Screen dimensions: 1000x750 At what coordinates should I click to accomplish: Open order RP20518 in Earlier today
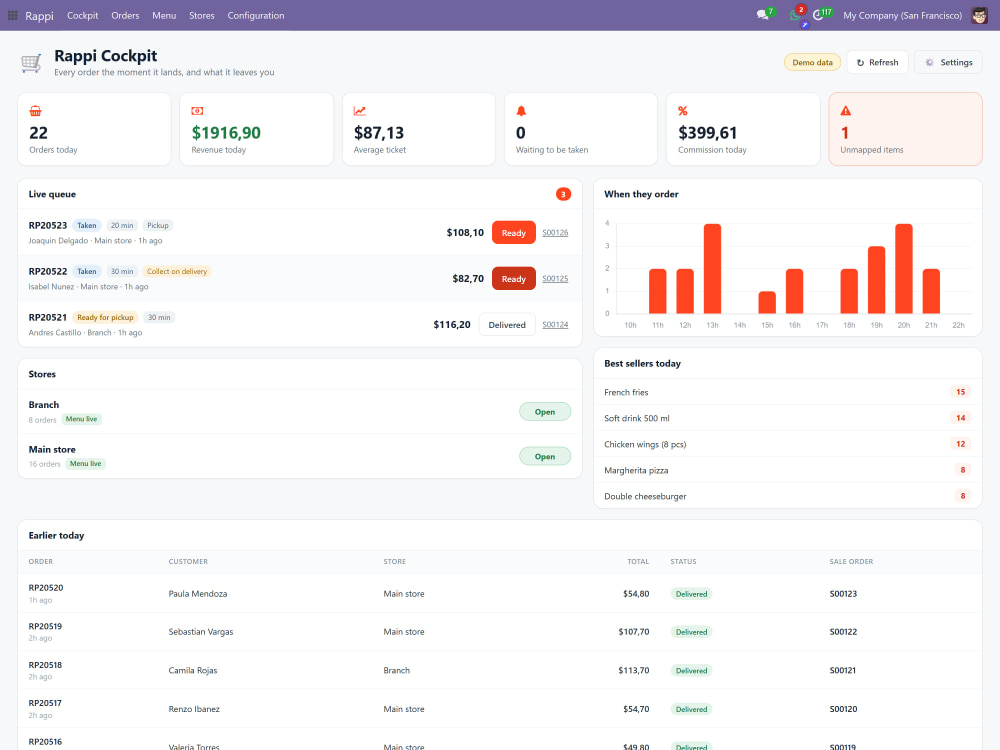pyautogui.click(x=45, y=665)
